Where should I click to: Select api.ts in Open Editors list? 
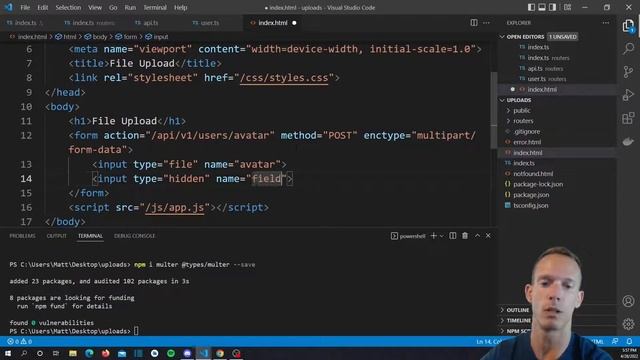[x=545, y=69]
